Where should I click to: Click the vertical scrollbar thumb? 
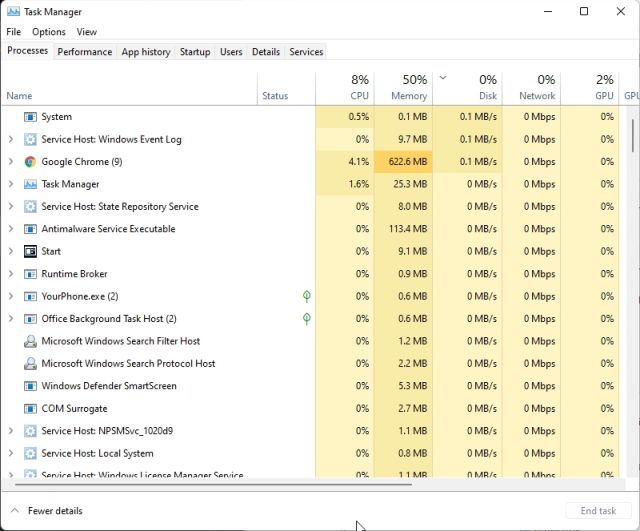coord(633,136)
